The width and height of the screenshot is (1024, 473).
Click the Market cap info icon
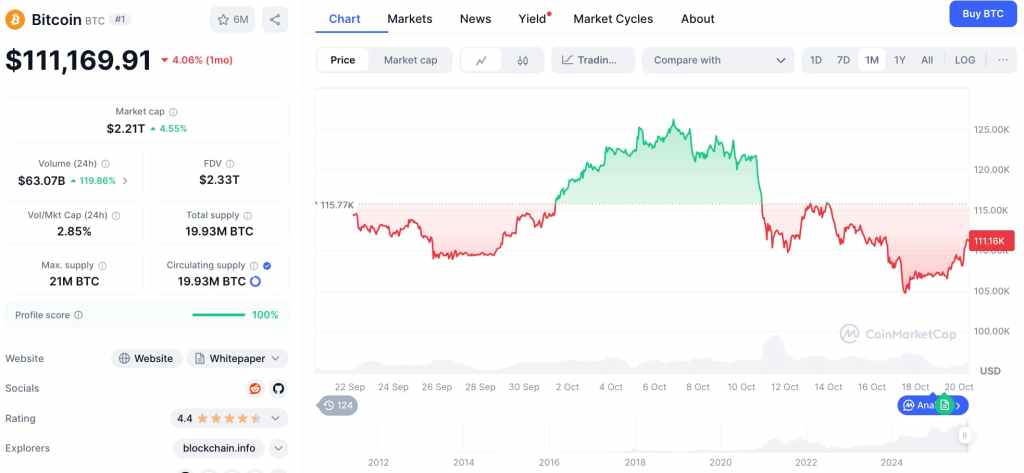[x=173, y=112]
